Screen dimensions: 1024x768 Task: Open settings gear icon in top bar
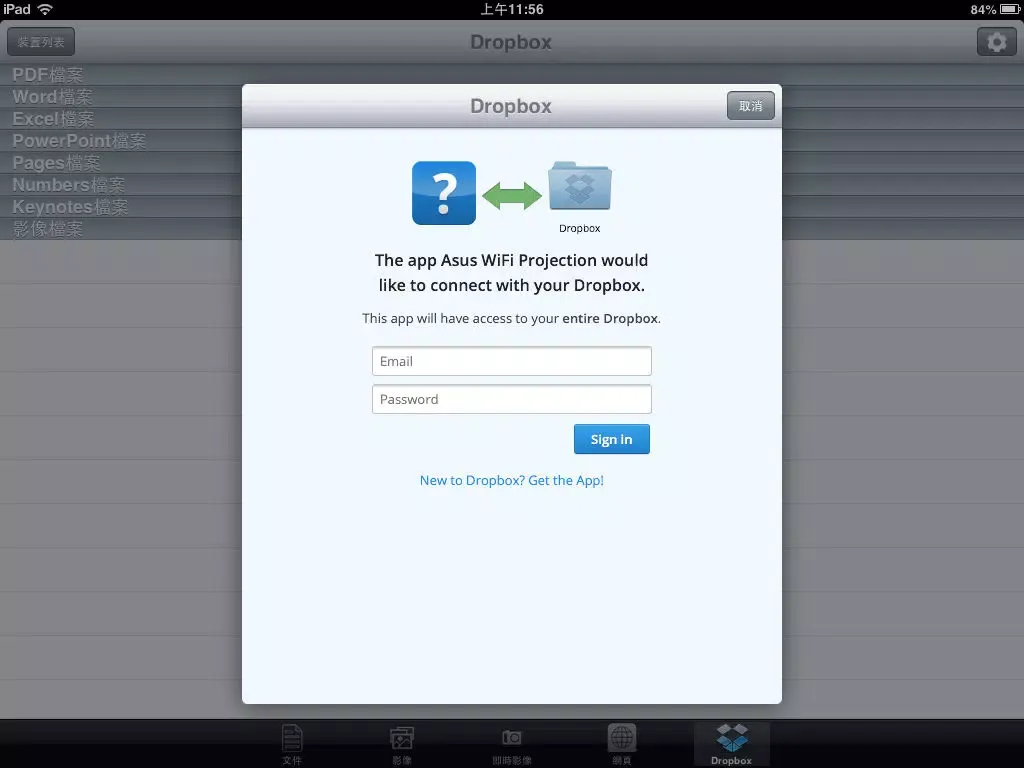click(996, 42)
